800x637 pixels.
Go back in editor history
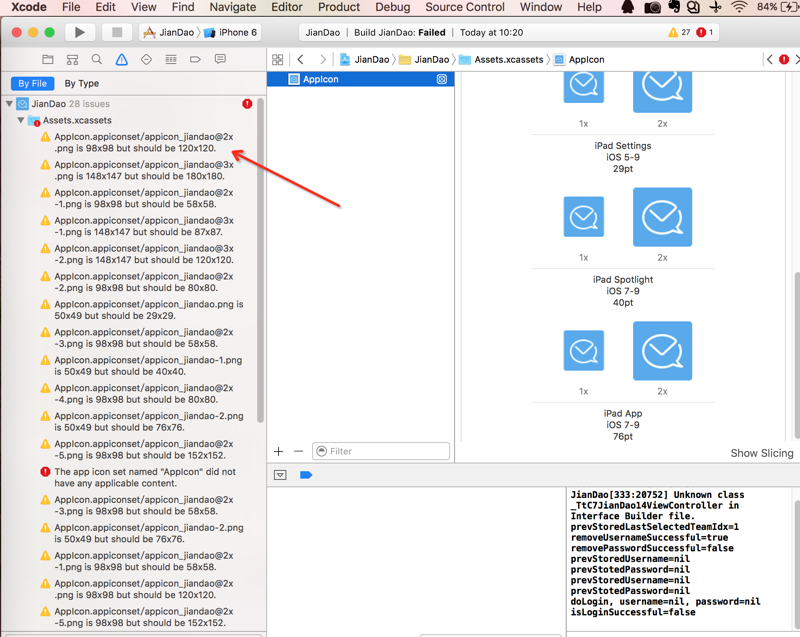(301, 60)
